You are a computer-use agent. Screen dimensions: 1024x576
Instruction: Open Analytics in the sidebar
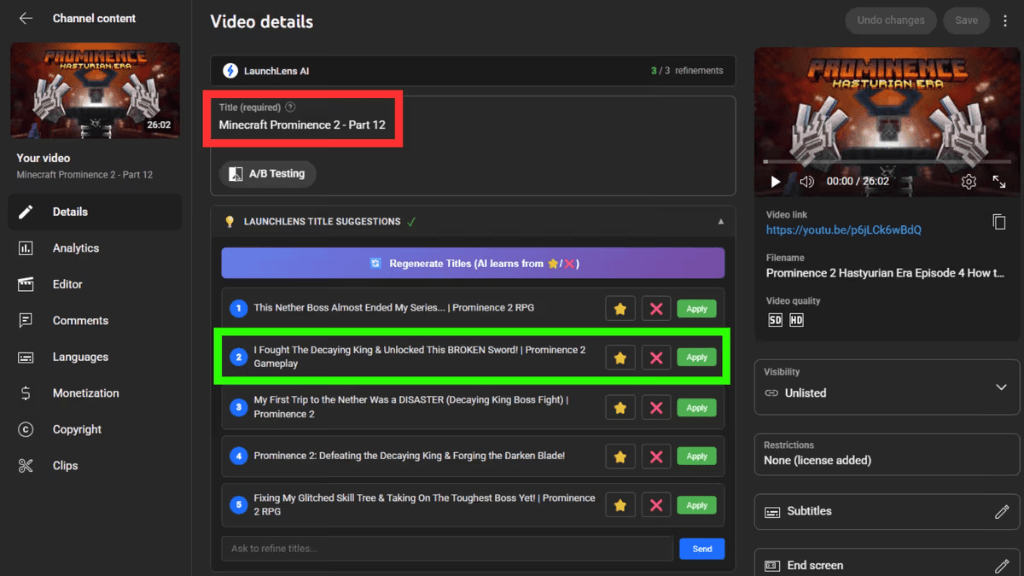[76, 248]
